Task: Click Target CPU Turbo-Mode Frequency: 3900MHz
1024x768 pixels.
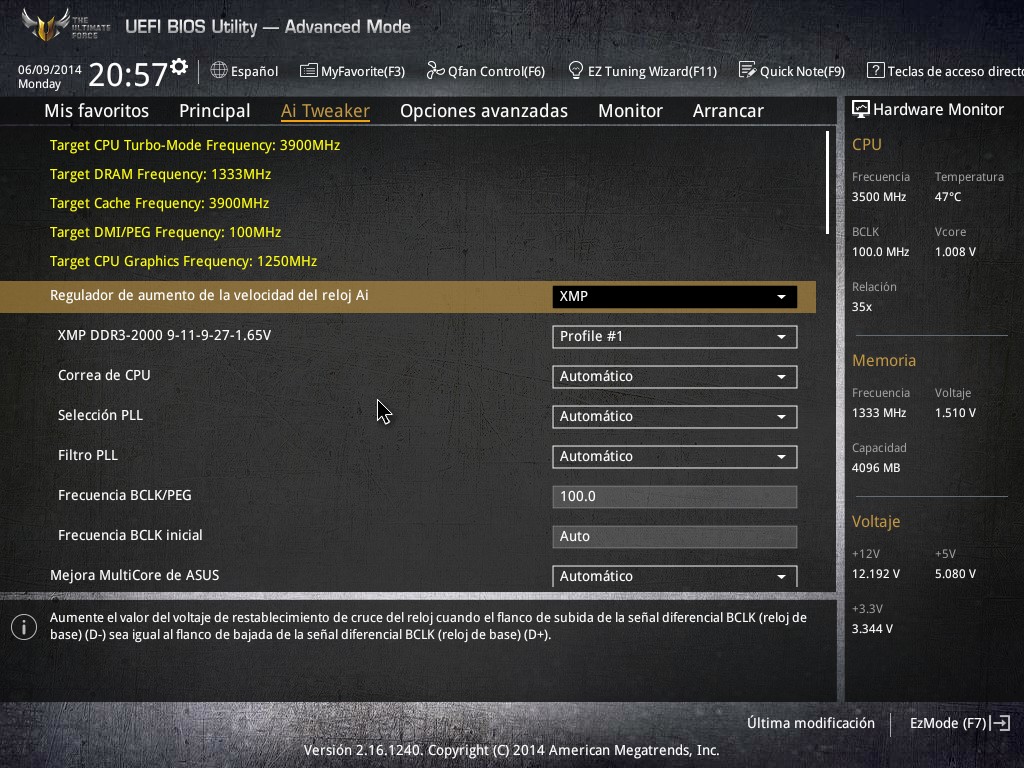Action: tap(195, 145)
